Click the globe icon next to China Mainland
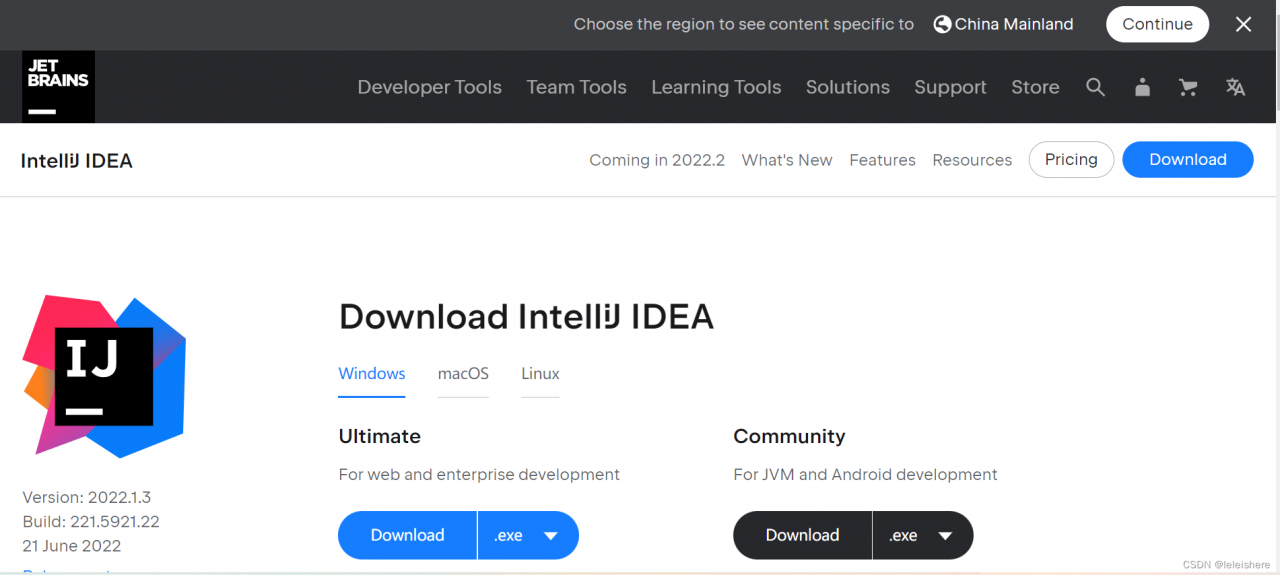1280x575 pixels. pyautogui.click(x=942, y=24)
